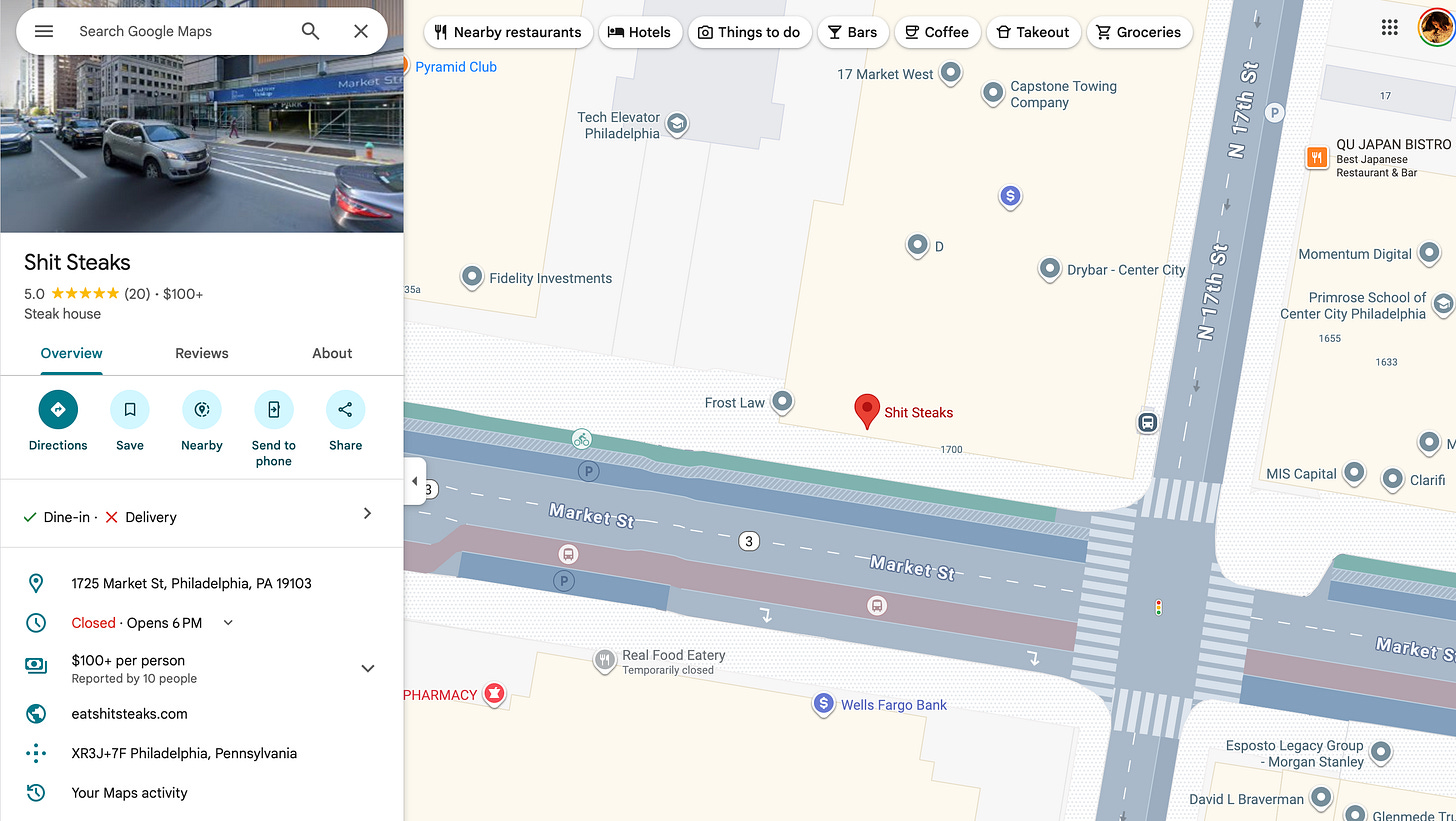The width and height of the screenshot is (1456, 821).
Task: Clear the search with the X icon
Action: click(x=361, y=31)
